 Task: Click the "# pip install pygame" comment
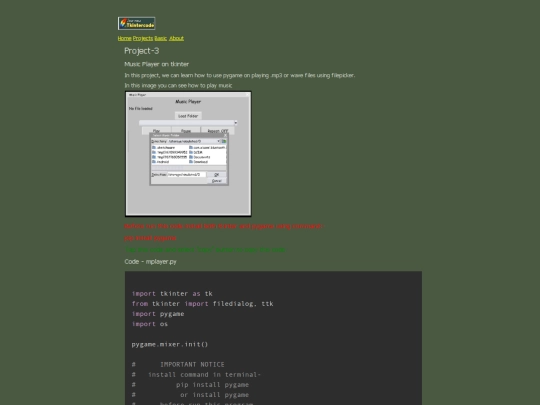190,385
